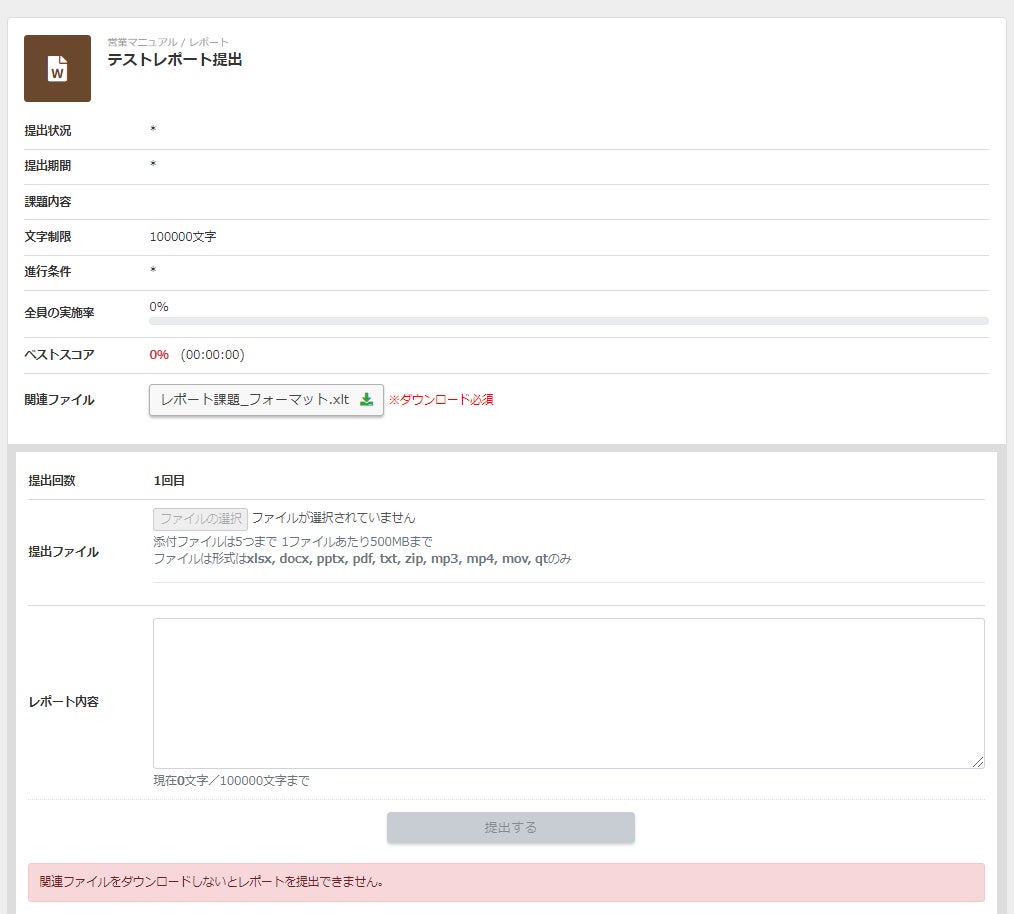
Task: Click the (00:00:00) best score time
Action: click(x=213, y=354)
